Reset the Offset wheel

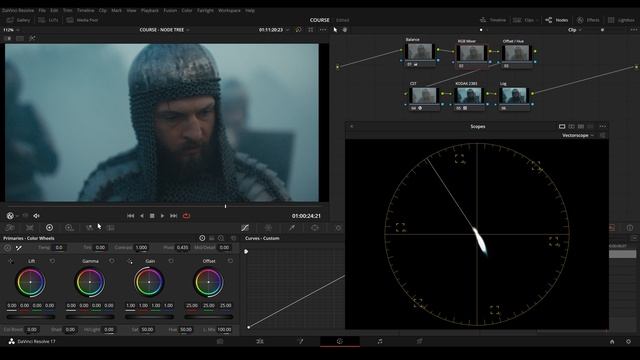[230, 261]
